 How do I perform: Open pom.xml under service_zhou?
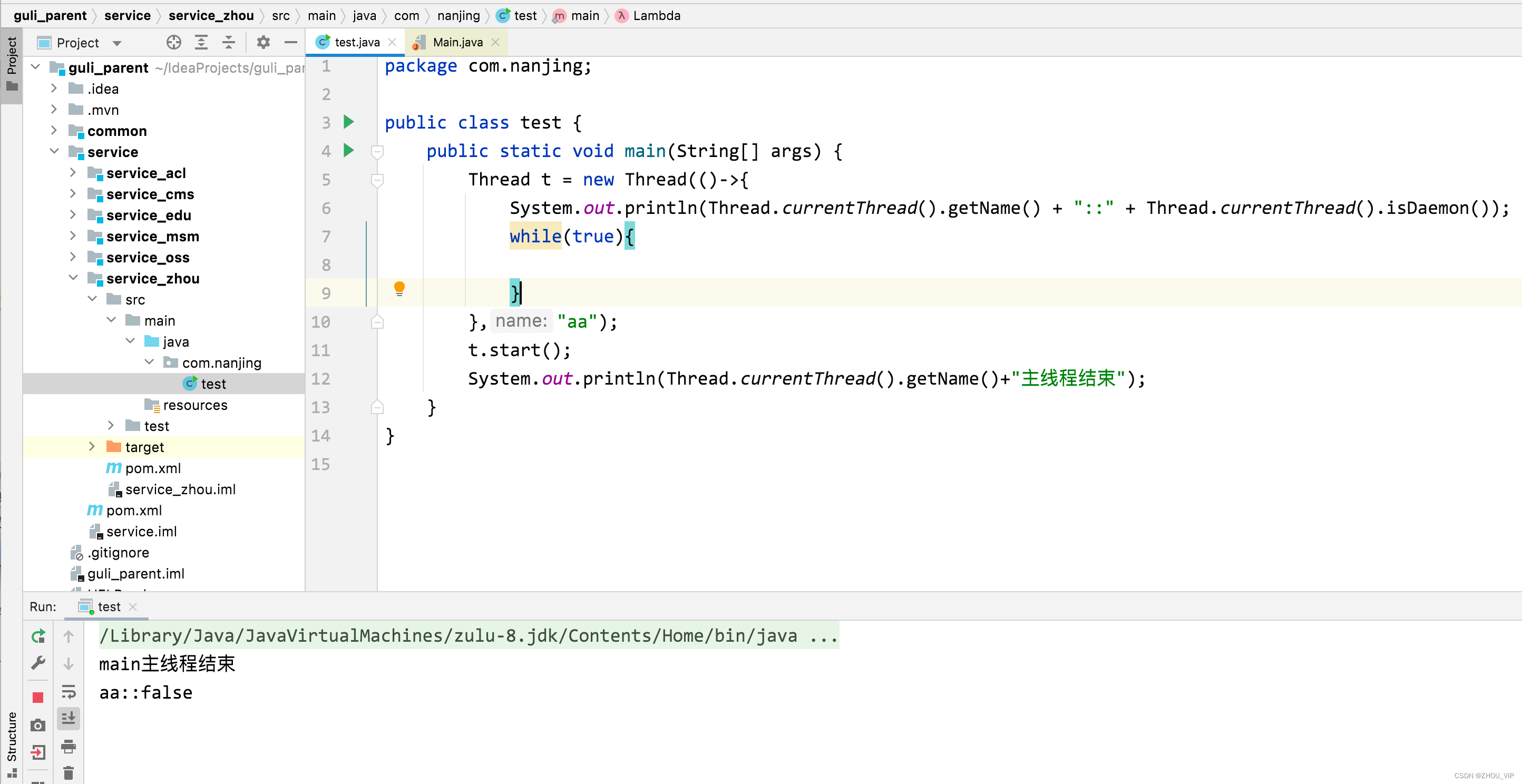click(152, 468)
